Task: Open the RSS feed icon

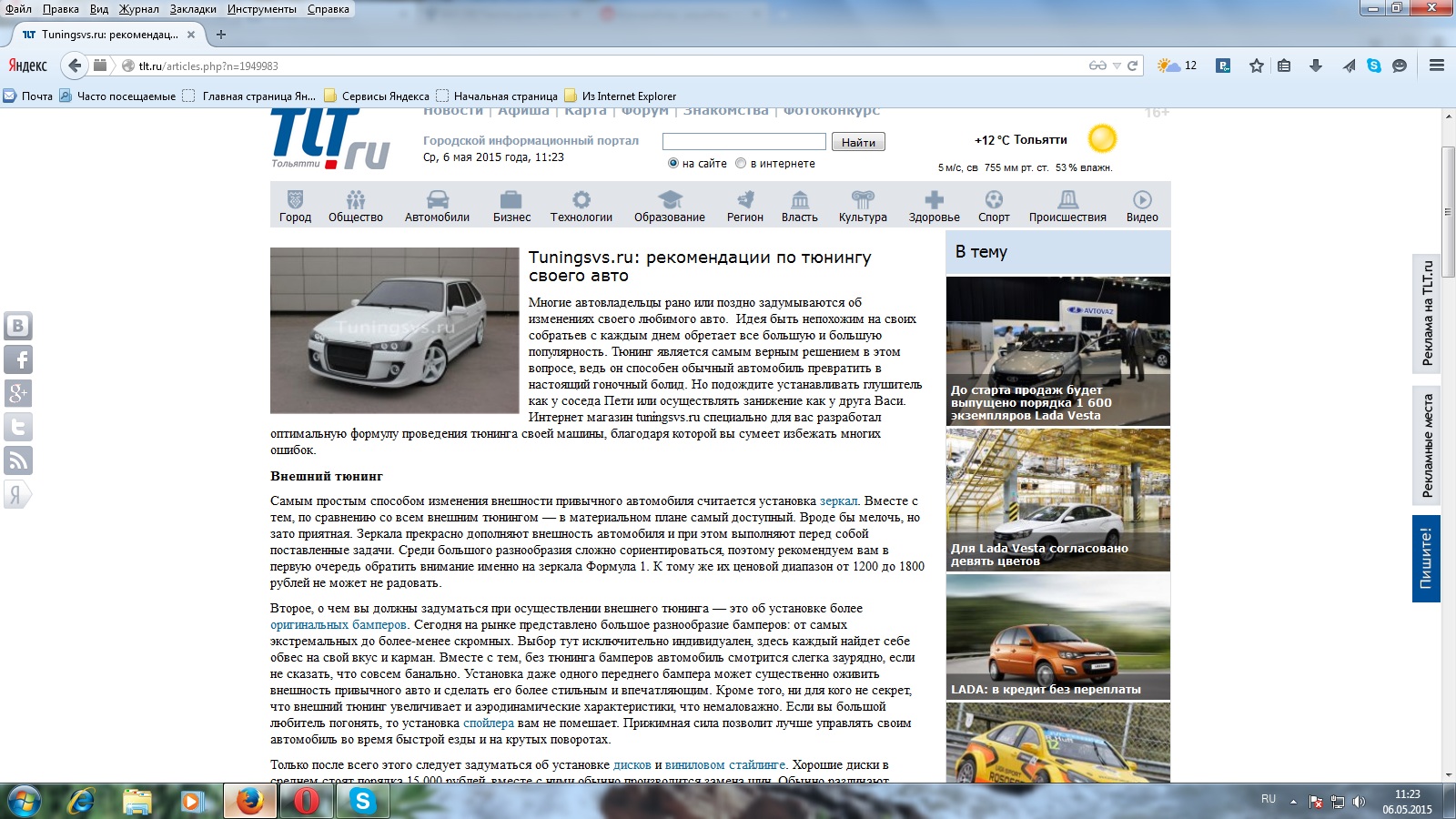Action: [x=18, y=460]
